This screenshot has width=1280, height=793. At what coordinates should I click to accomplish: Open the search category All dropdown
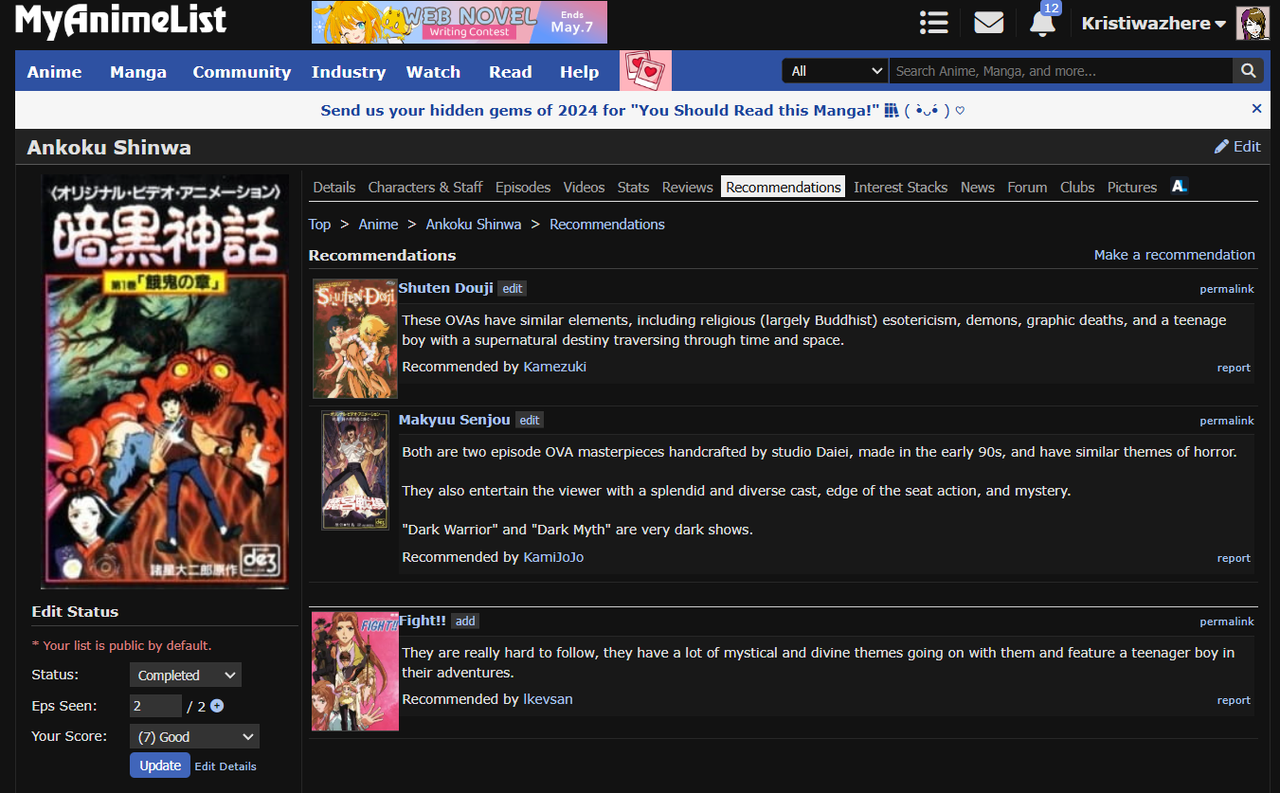(835, 71)
